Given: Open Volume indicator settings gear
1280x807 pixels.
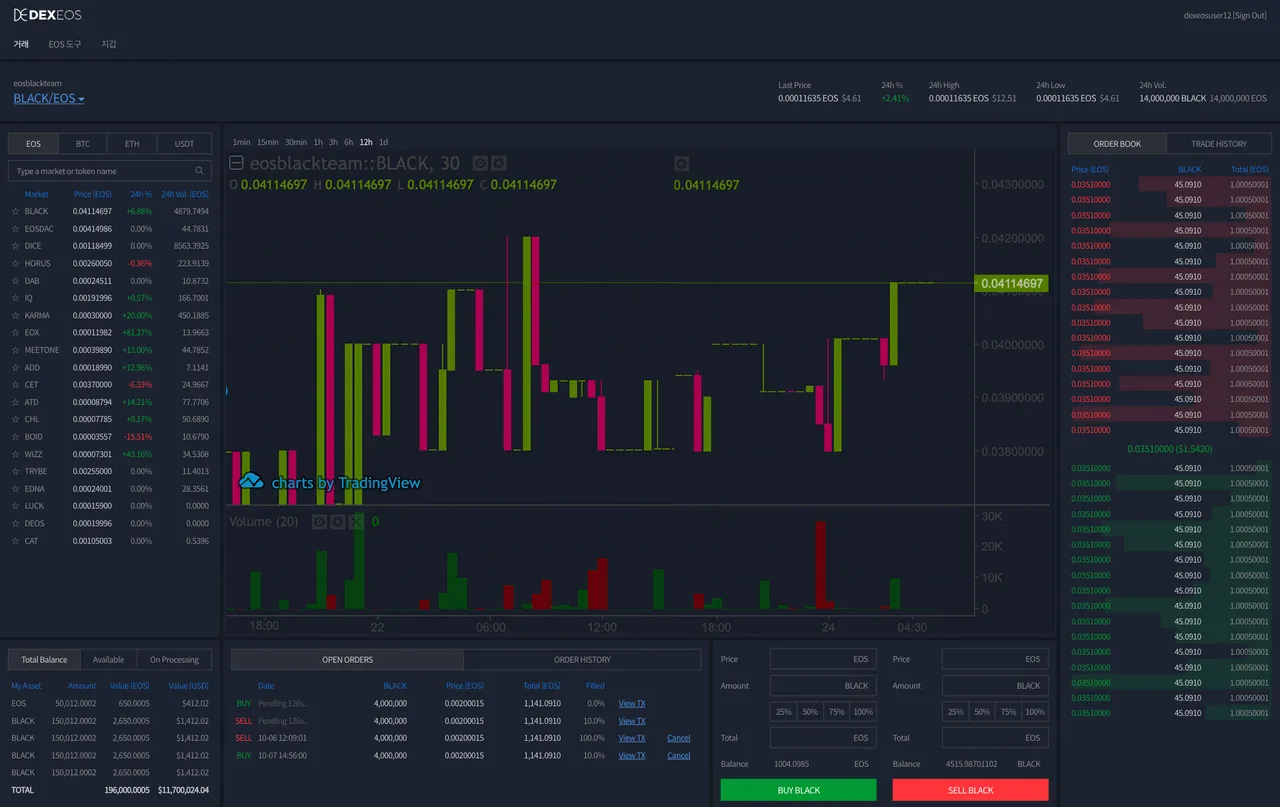Looking at the screenshot, I should pos(337,522).
